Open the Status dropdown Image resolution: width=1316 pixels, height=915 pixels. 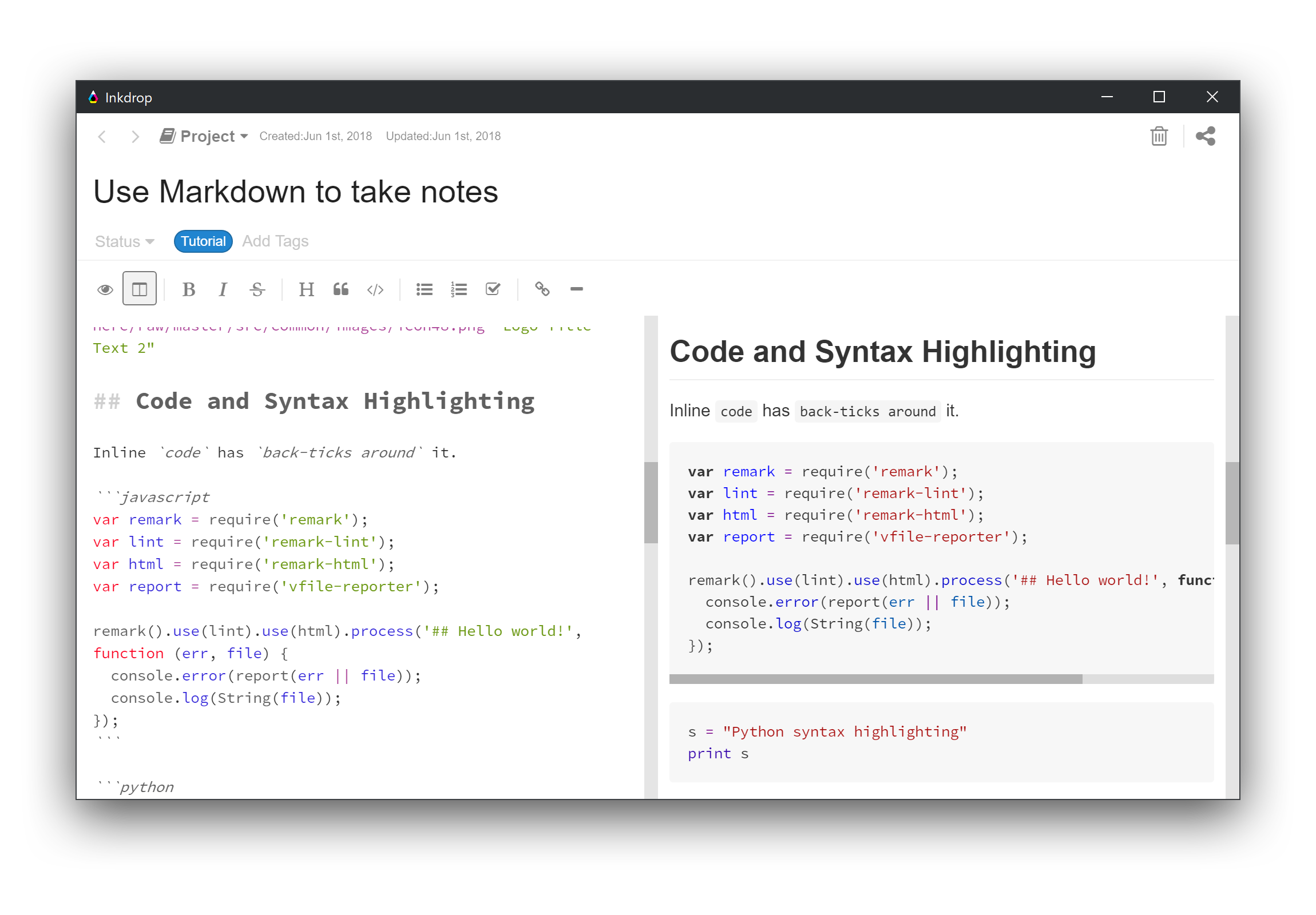[124, 241]
